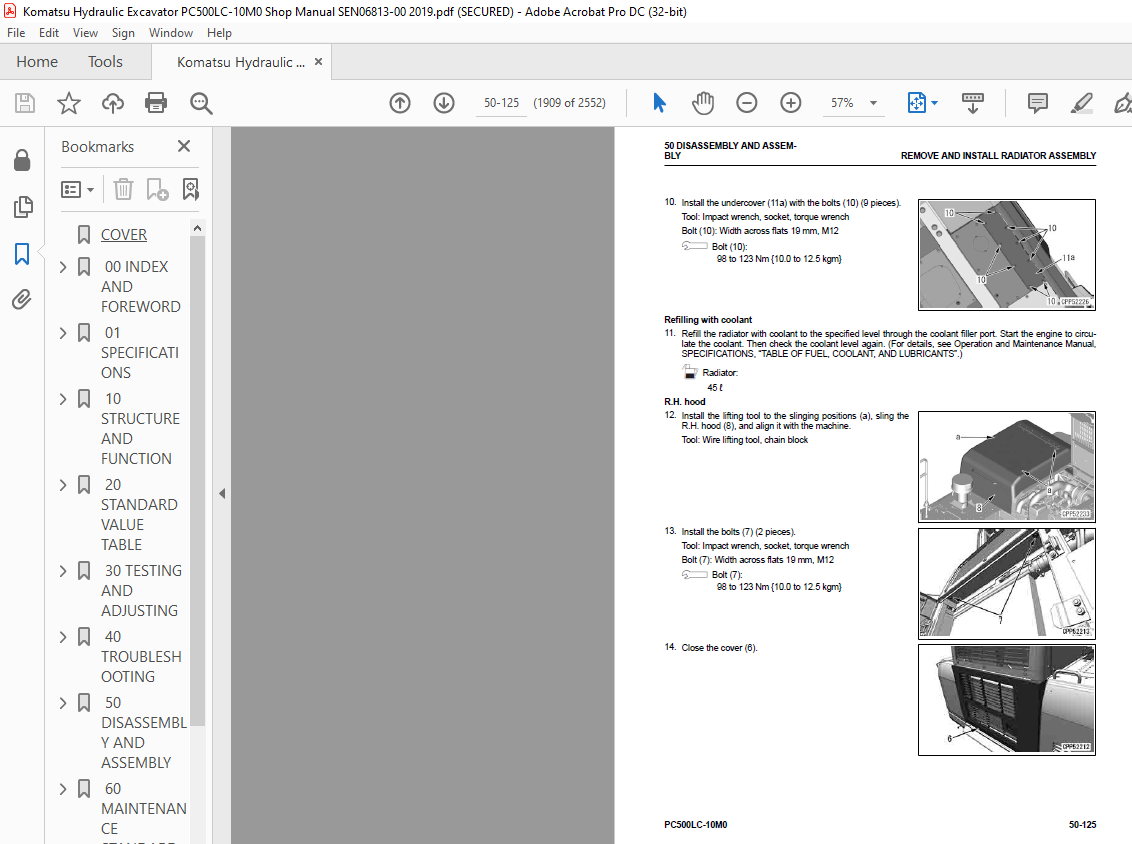Open the Find text magnifier icon

(201, 103)
